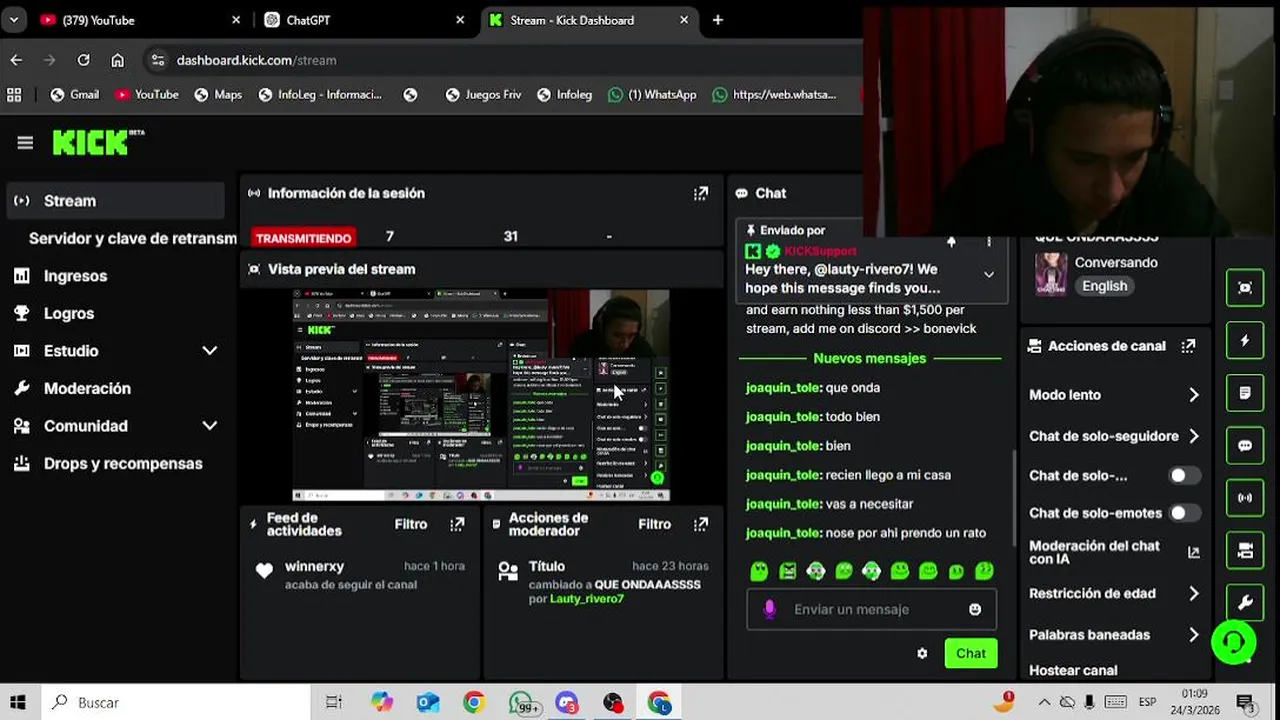Screen dimensions: 1280x720
Task: Open the green headset support bubble
Action: [x=1234, y=642]
